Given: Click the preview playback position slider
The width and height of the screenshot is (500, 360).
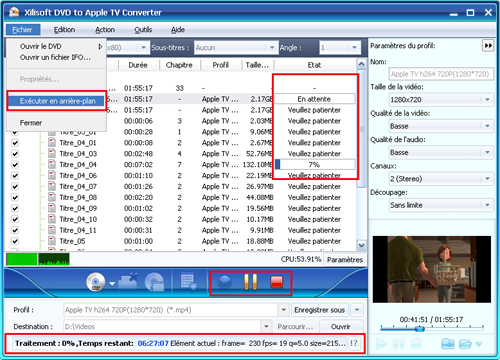Looking at the screenshot, I should click(x=420, y=329).
